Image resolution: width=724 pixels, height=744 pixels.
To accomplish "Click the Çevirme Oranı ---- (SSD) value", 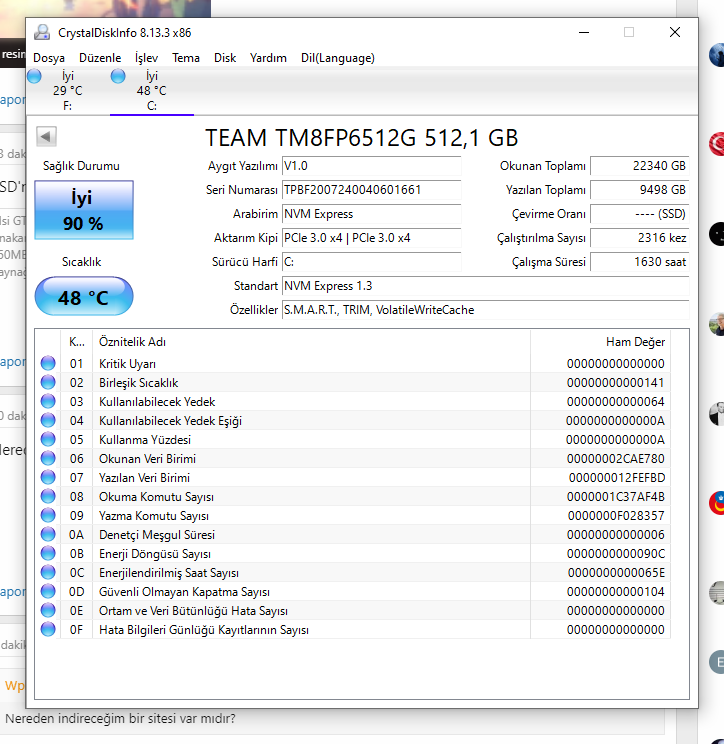I will [640, 214].
